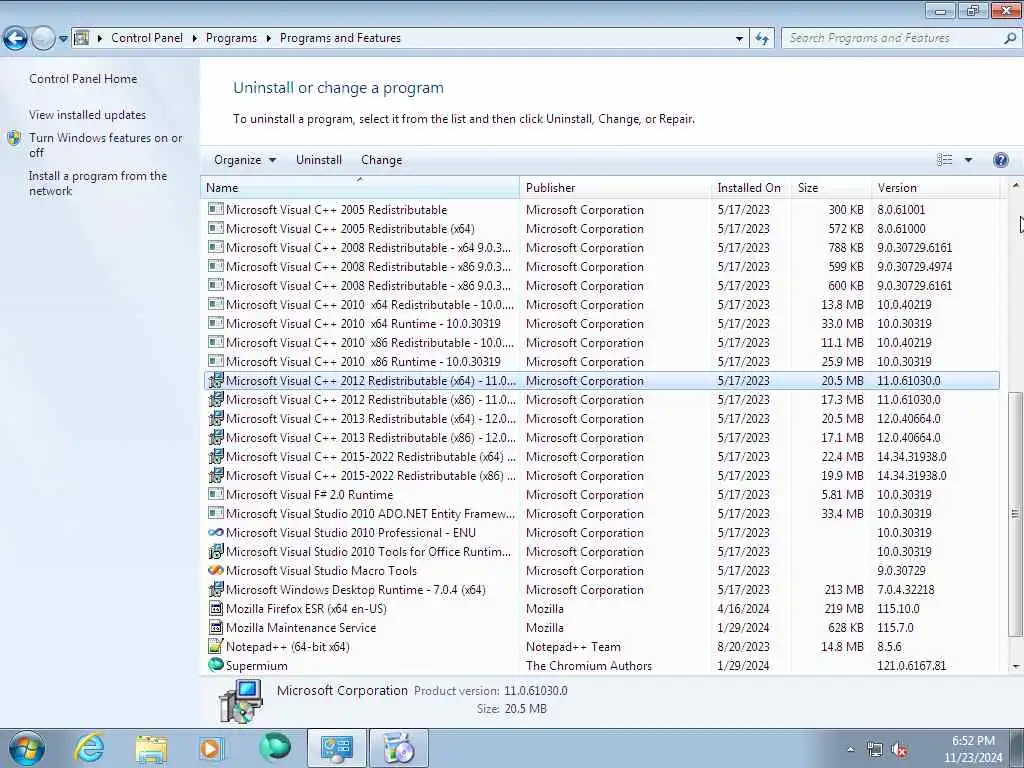Viewport: 1024px width, 768px height.
Task: Open Supermium browser from taskbar
Action: (x=275, y=748)
